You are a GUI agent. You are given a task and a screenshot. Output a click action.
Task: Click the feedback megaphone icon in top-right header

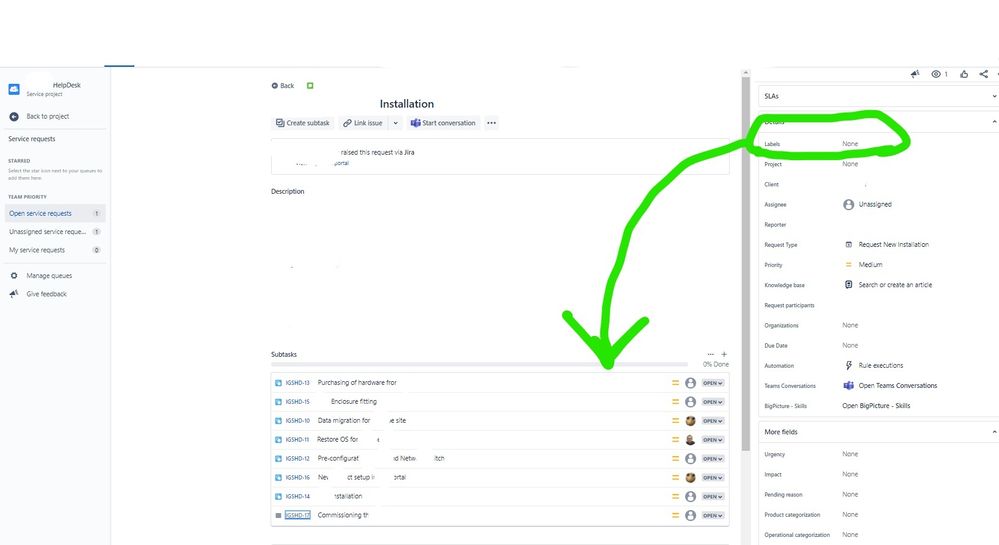tap(915, 74)
